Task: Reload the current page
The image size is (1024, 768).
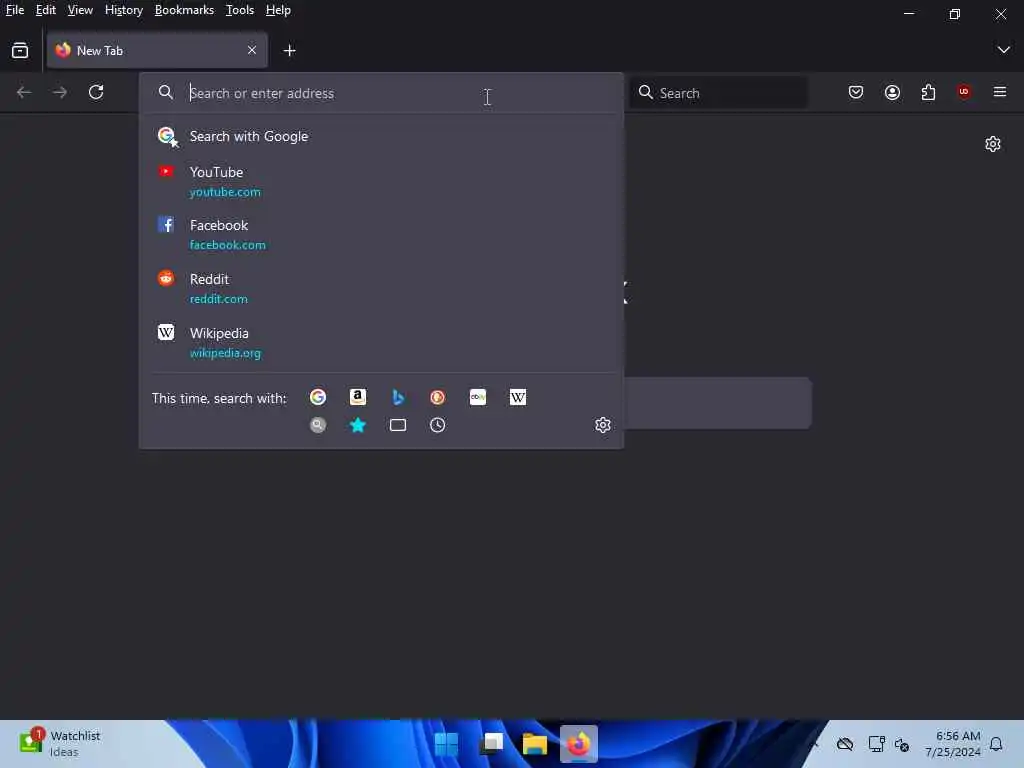Action: pyautogui.click(x=96, y=92)
